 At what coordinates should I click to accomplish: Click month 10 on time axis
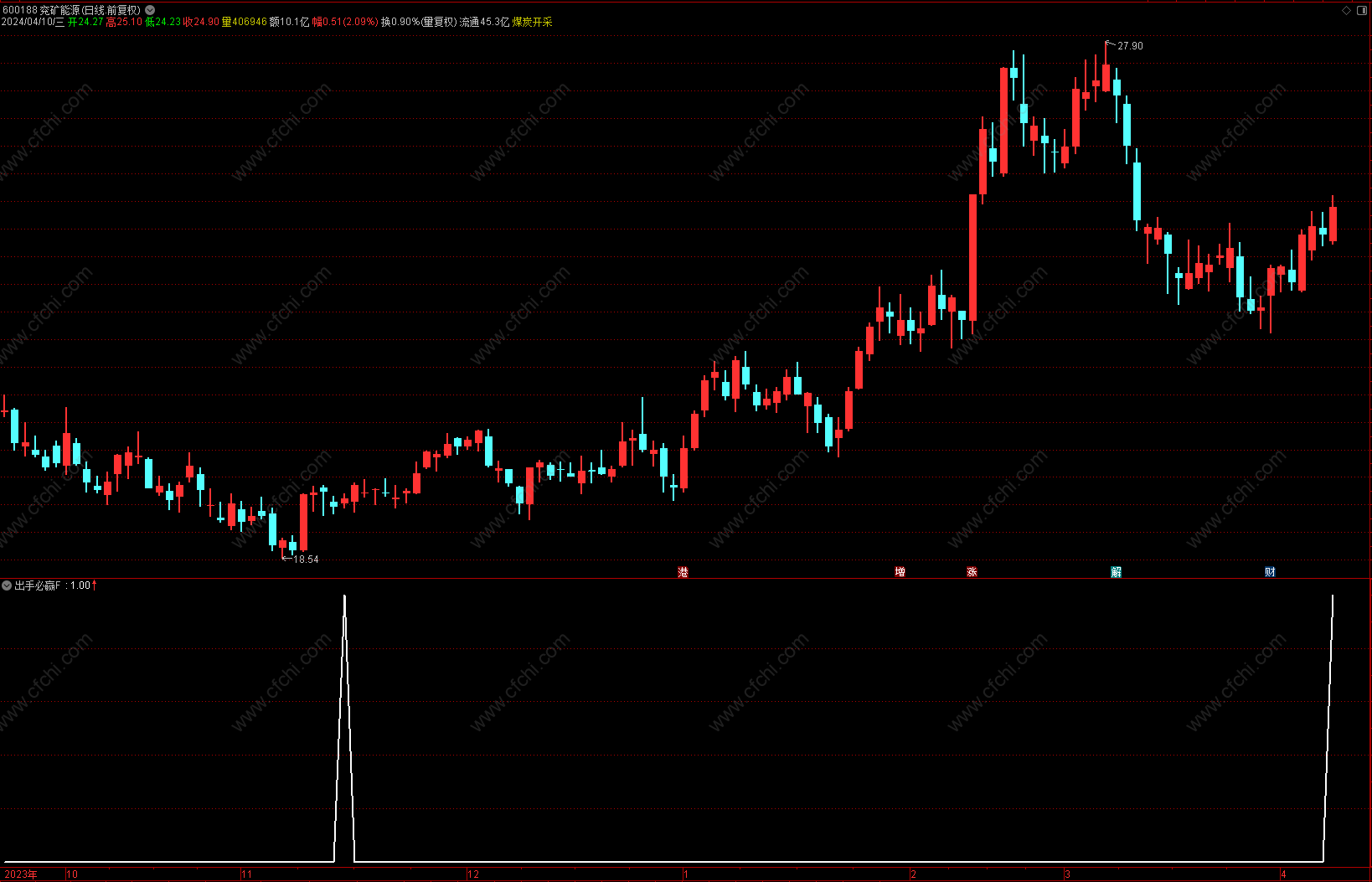[x=72, y=874]
